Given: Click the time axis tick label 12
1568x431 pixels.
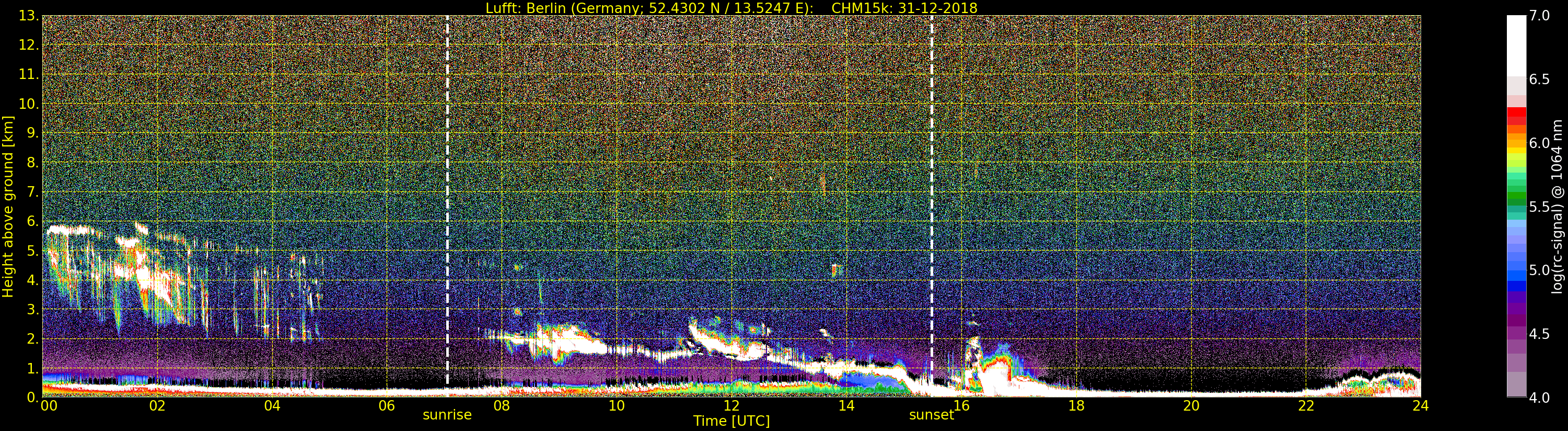Looking at the screenshot, I should tap(731, 406).
